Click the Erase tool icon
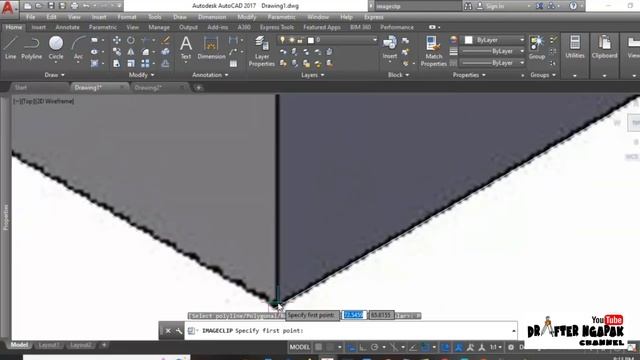640x360 pixels. pyautogui.click(x=165, y=40)
